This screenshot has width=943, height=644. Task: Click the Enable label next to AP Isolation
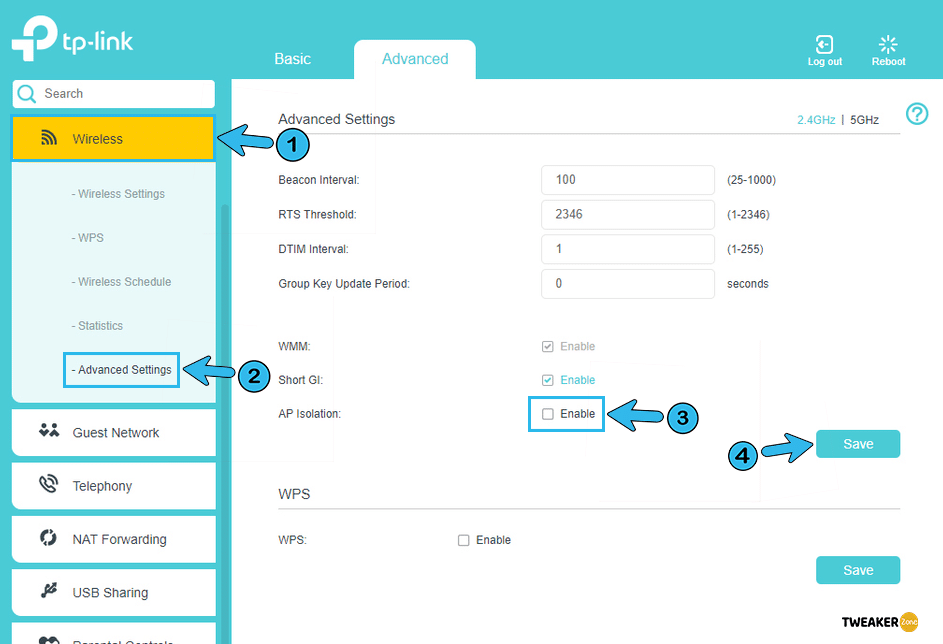(x=577, y=414)
